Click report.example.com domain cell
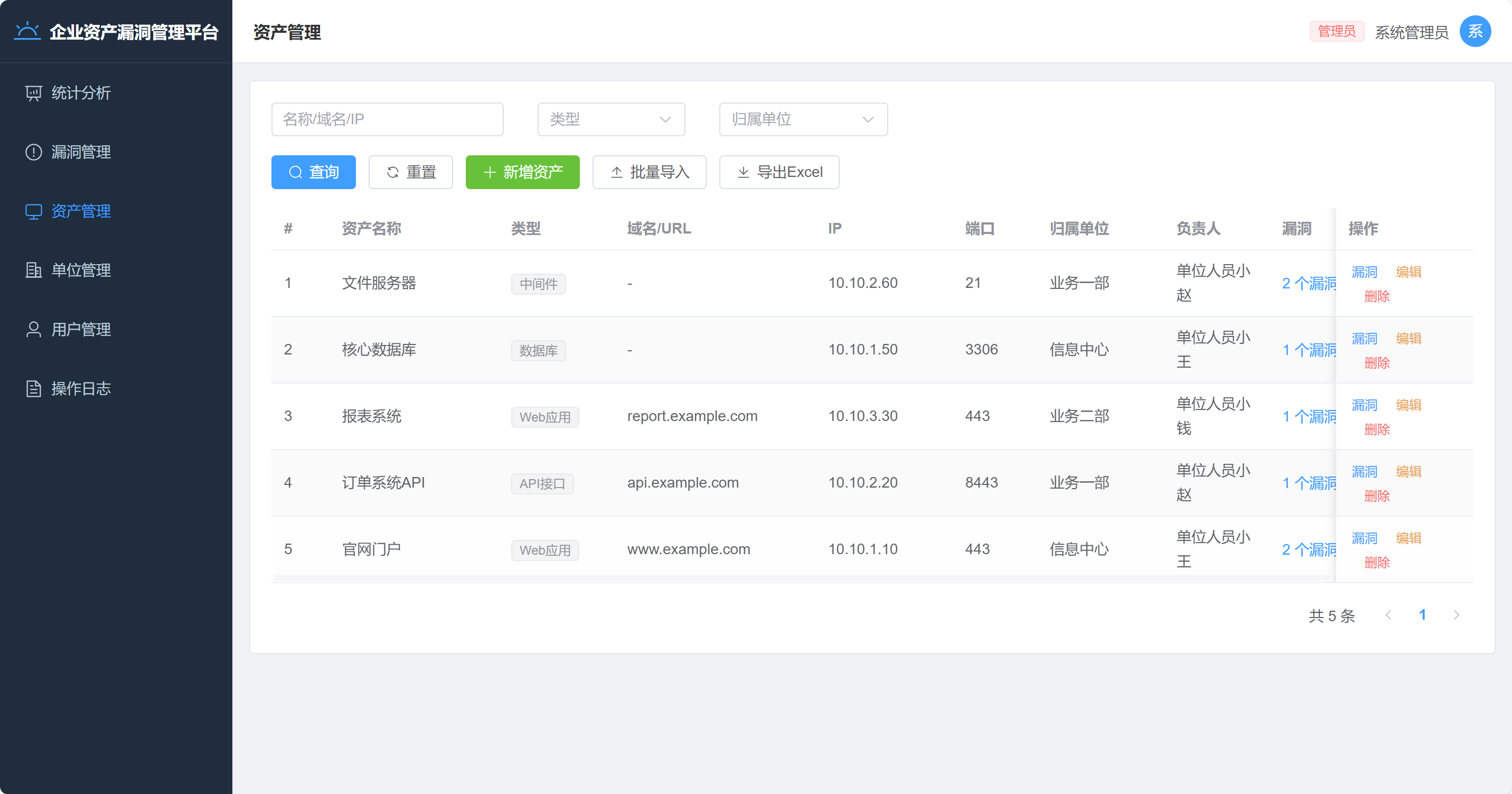 coord(692,416)
